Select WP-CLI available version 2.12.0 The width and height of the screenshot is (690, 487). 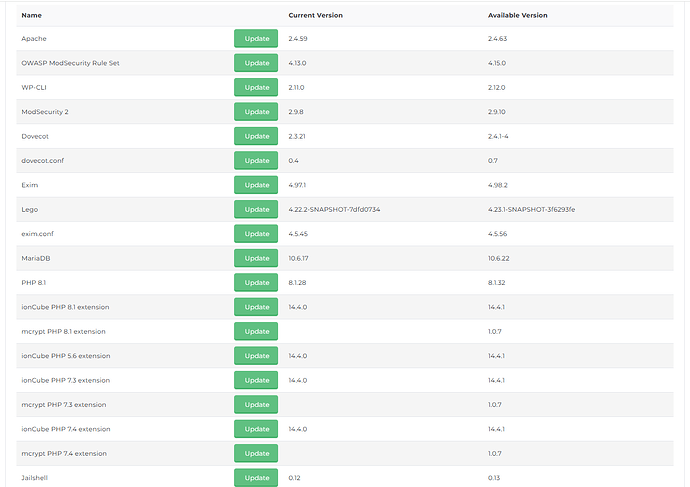click(x=496, y=87)
